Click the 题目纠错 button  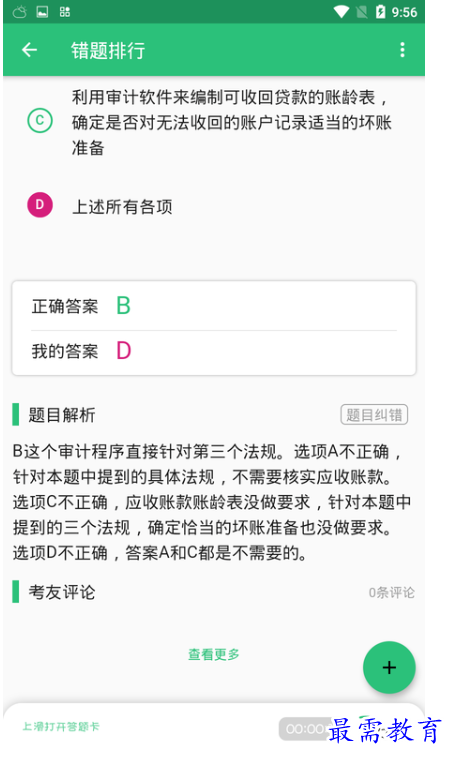coord(374,415)
